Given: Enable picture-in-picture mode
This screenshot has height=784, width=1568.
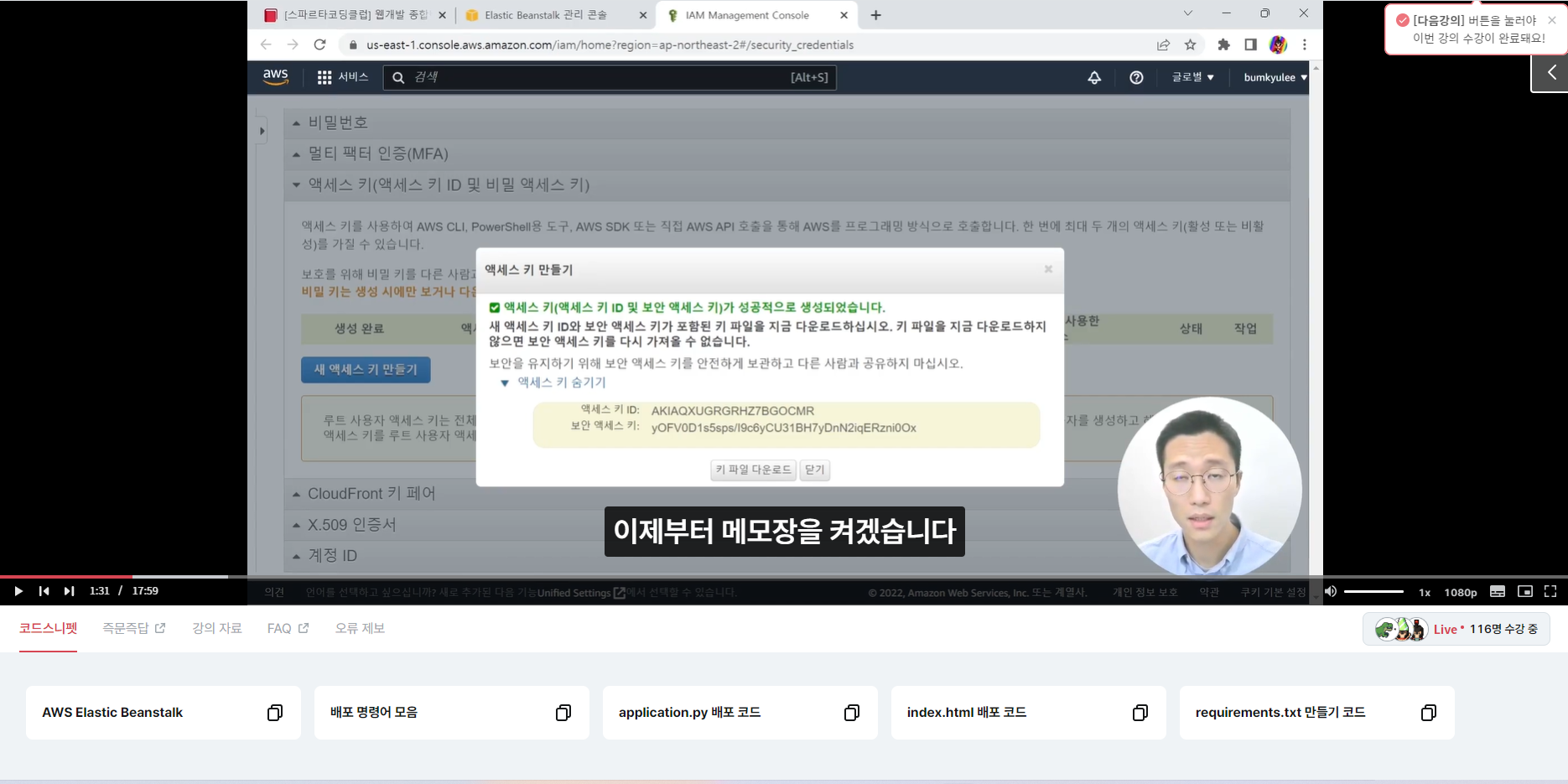Looking at the screenshot, I should [1525, 591].
